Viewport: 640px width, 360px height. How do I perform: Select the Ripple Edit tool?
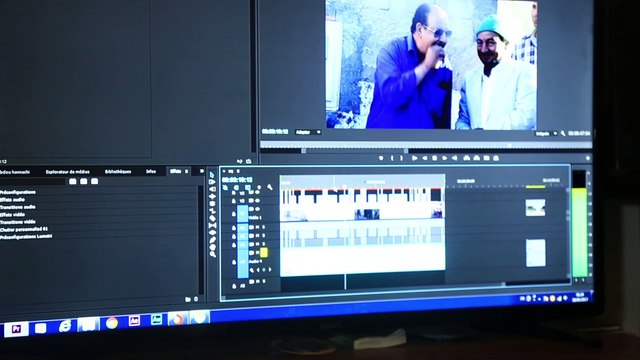coord(212,196)
